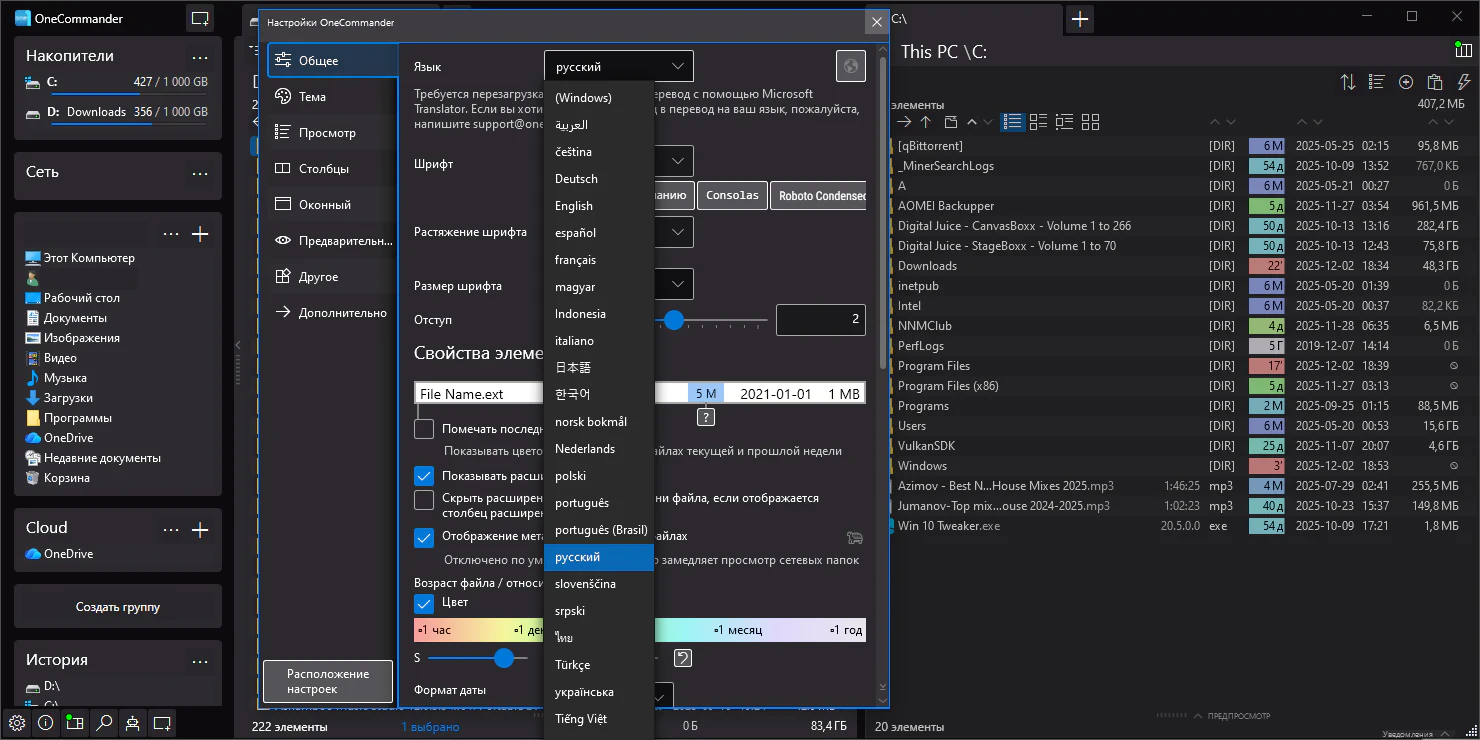This screenshot has width=1480, height=740.
Task: Click the paste clipboard icon
Action: 1435,82
